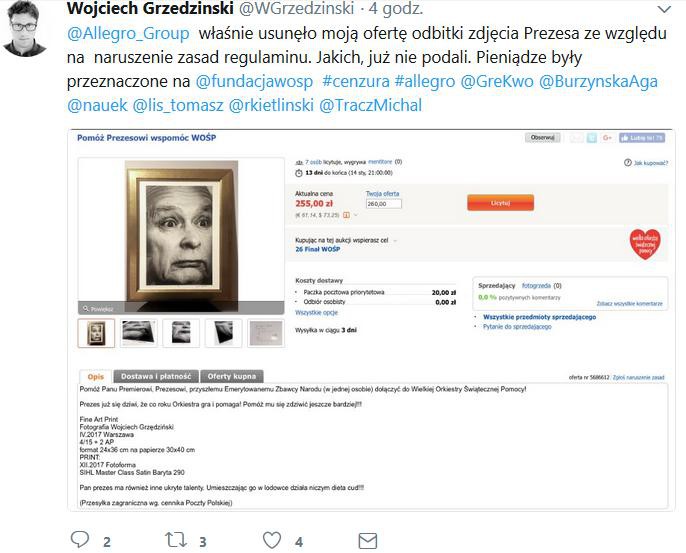Viewport: 686px width, 553px height.
Task: Click the orange Licytuj button
Action: point(500,203)
